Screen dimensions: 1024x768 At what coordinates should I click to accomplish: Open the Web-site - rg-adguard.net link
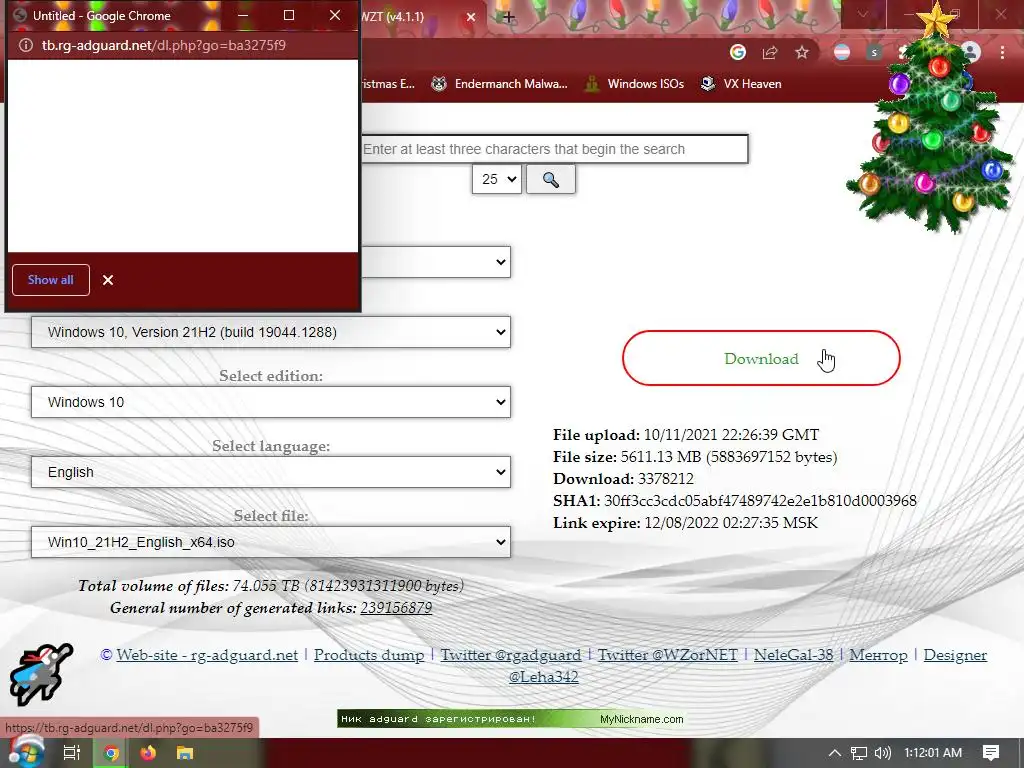207,655
